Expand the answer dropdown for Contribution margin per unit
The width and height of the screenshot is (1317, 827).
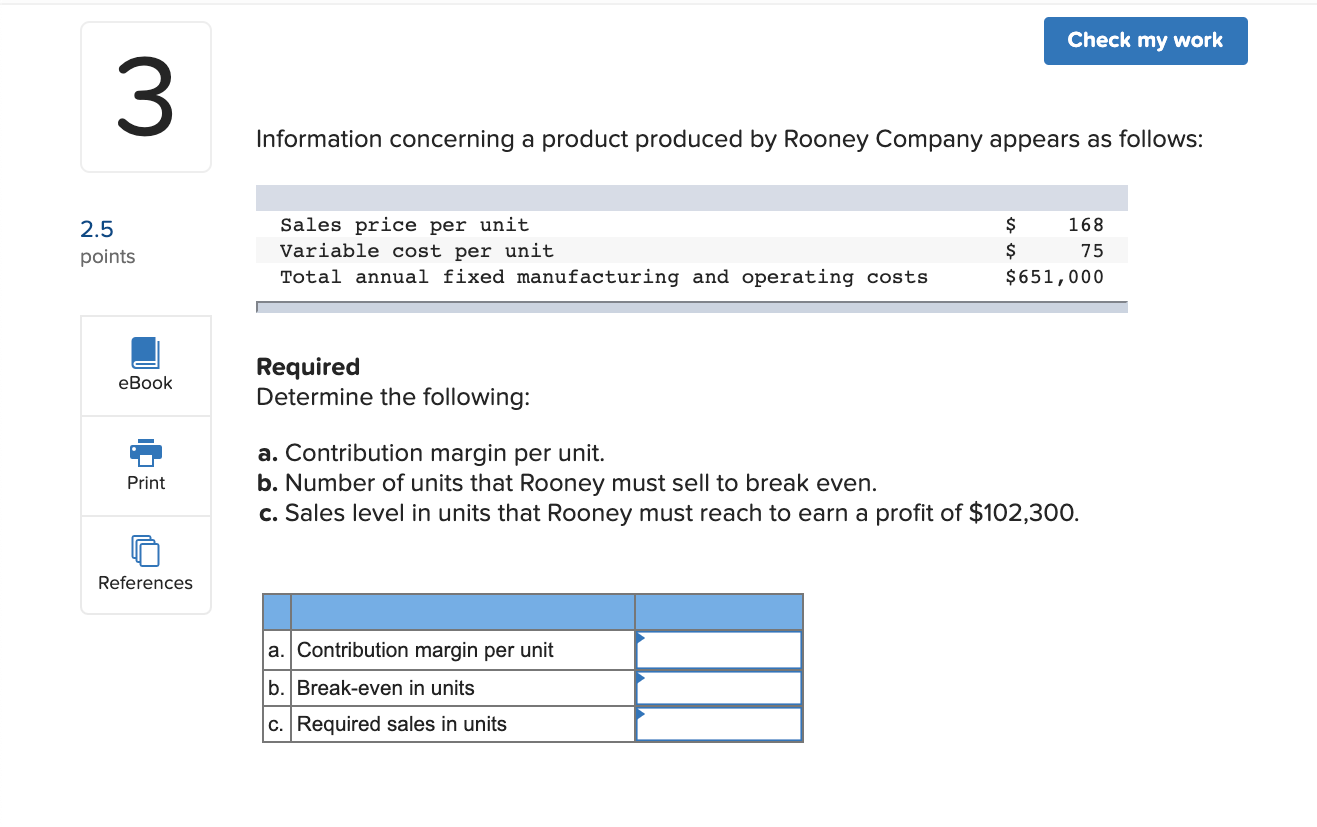click(x=641, y=640)
